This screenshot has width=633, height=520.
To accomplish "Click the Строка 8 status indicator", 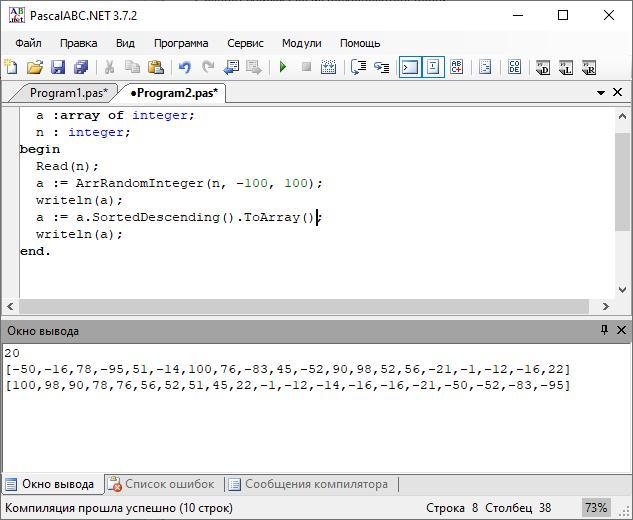I will click(x=452, y=508).
